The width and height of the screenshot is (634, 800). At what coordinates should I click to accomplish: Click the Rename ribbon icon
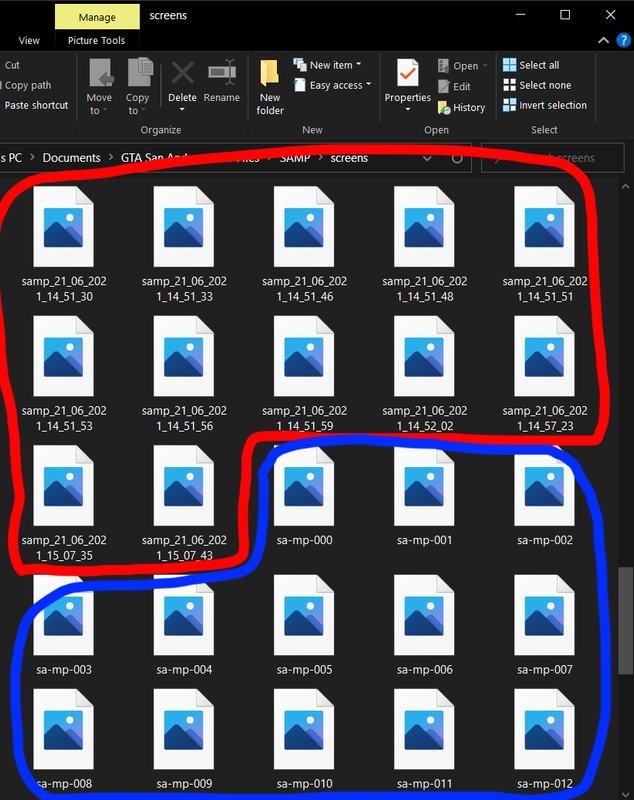(221, 82)
